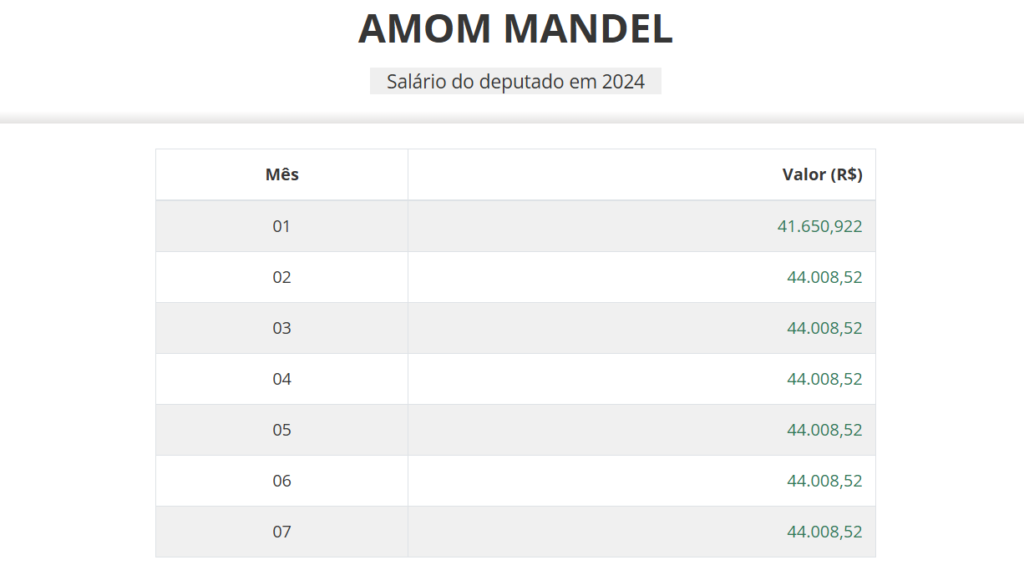Select month 05 cell in the table

[x=282, y=430]
